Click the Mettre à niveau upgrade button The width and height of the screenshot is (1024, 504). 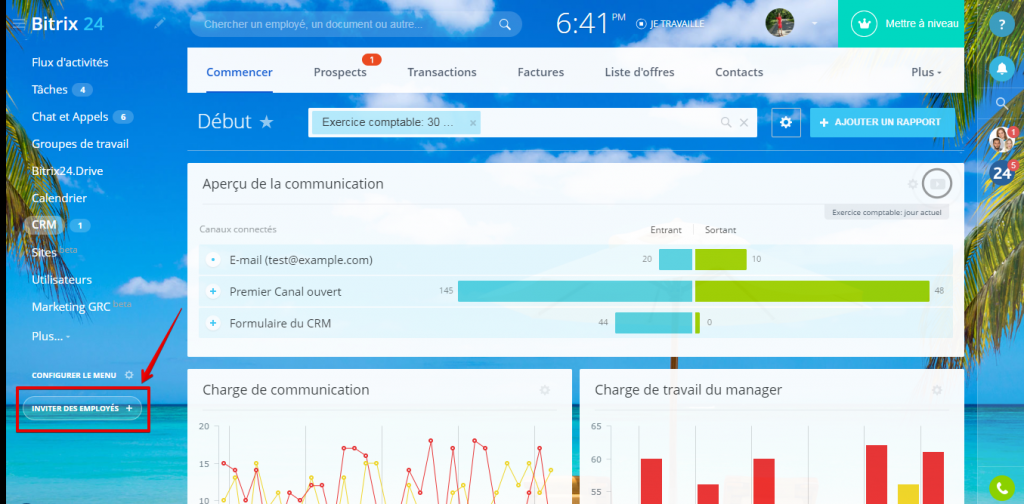coord(901,24)
